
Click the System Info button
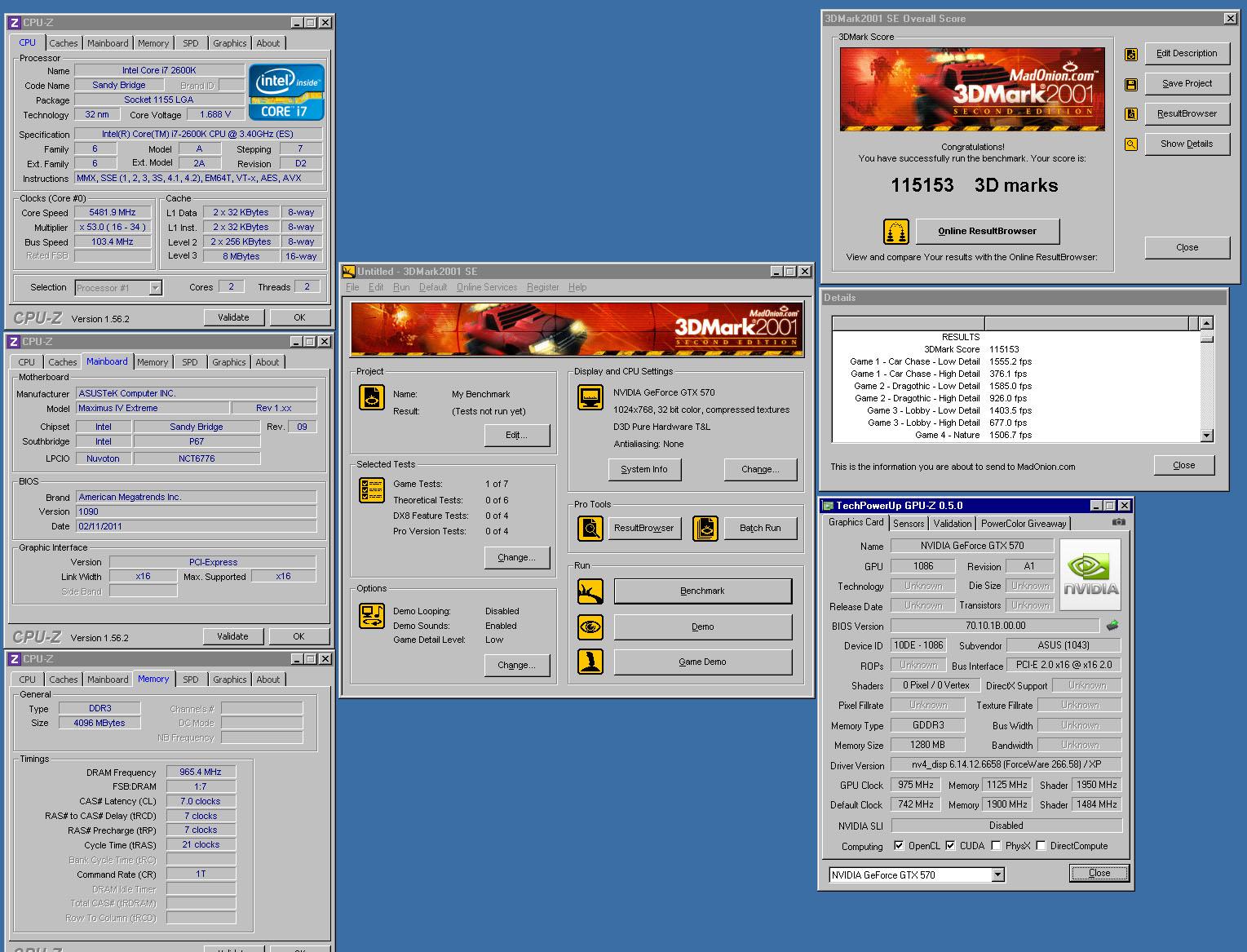[644, 470]
